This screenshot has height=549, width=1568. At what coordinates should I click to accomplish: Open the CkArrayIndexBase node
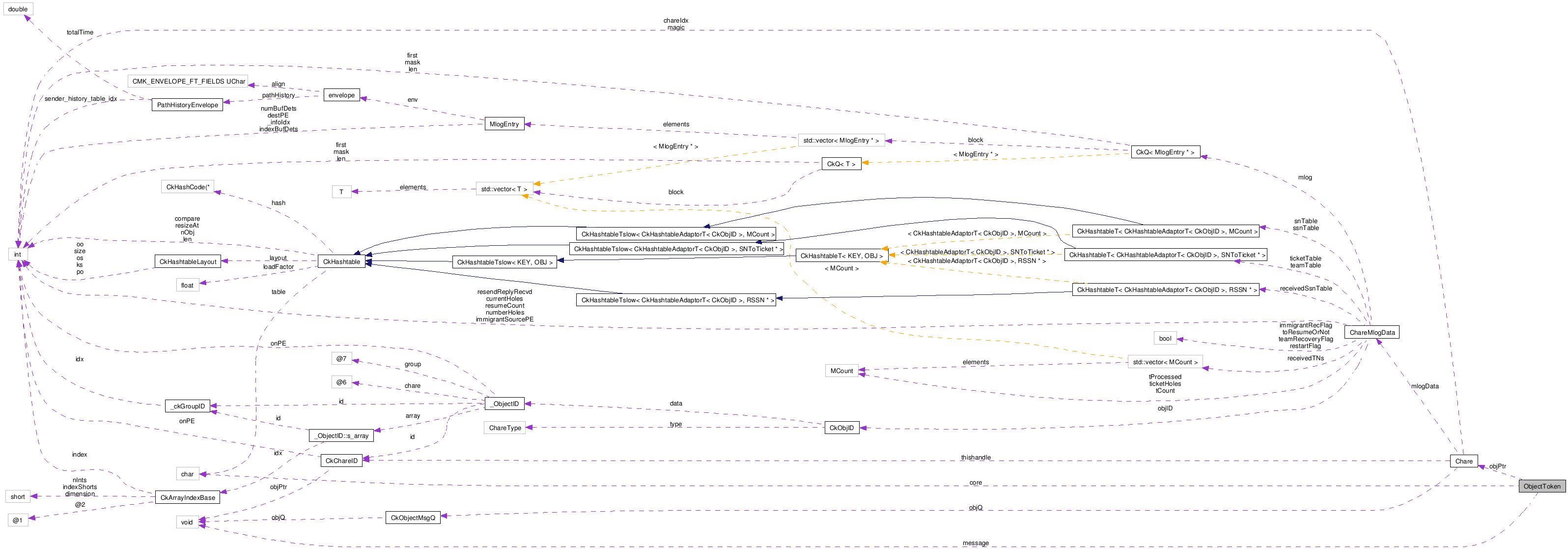tap(188, 497)
